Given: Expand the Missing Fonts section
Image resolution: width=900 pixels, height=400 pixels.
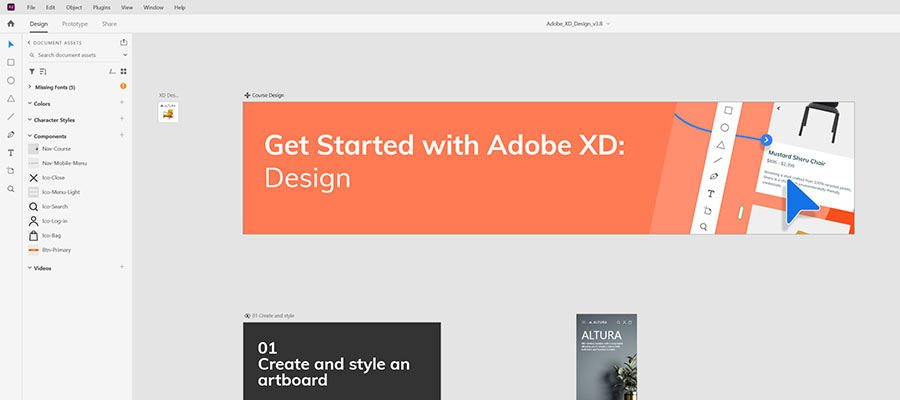Looking at the screenshot, I should (x=30, y=87).
